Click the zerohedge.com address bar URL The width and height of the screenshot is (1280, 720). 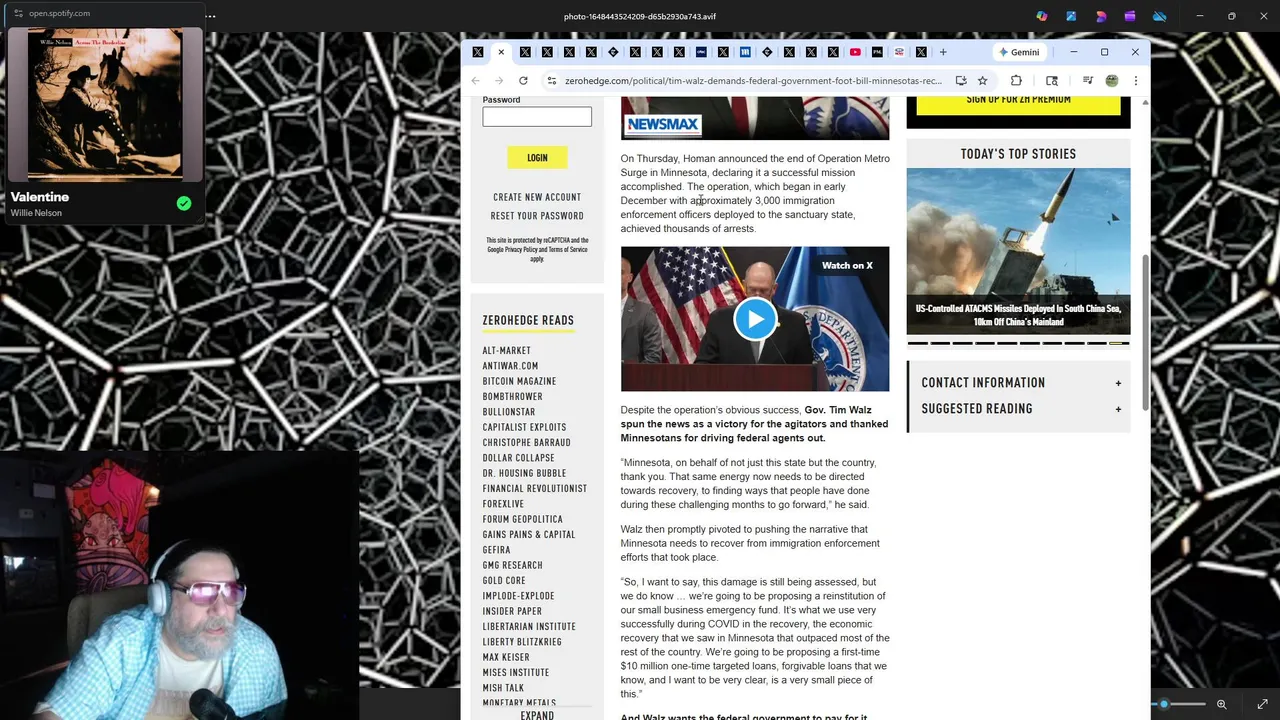[753, 81]
